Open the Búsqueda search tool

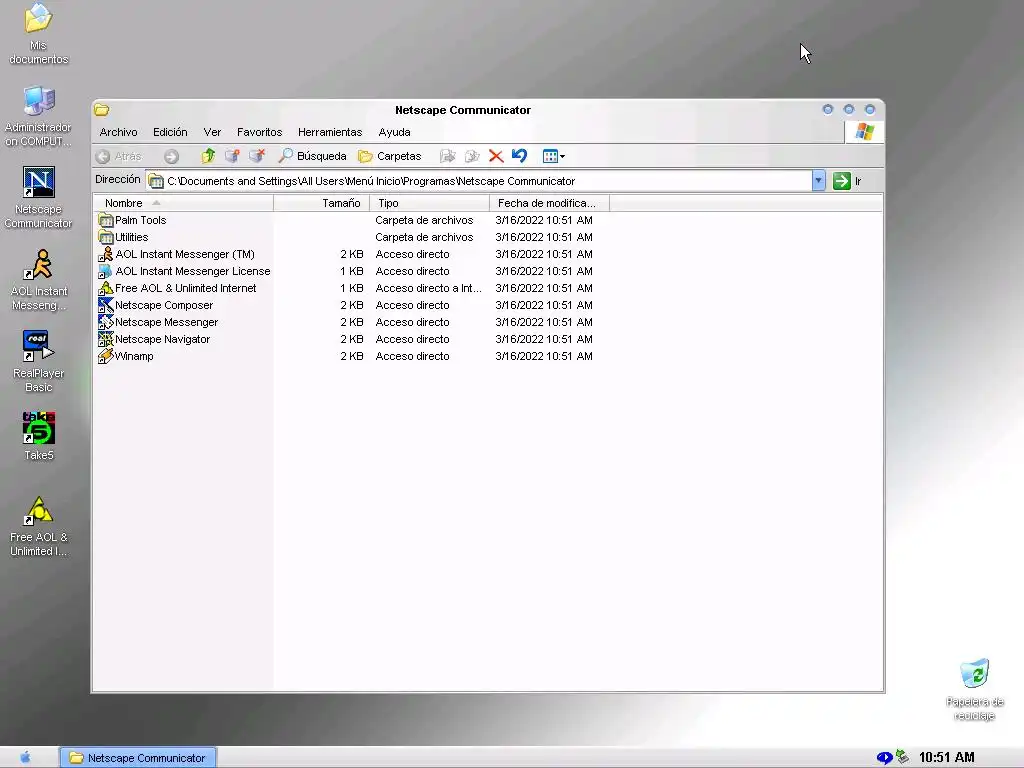point(312,156)
